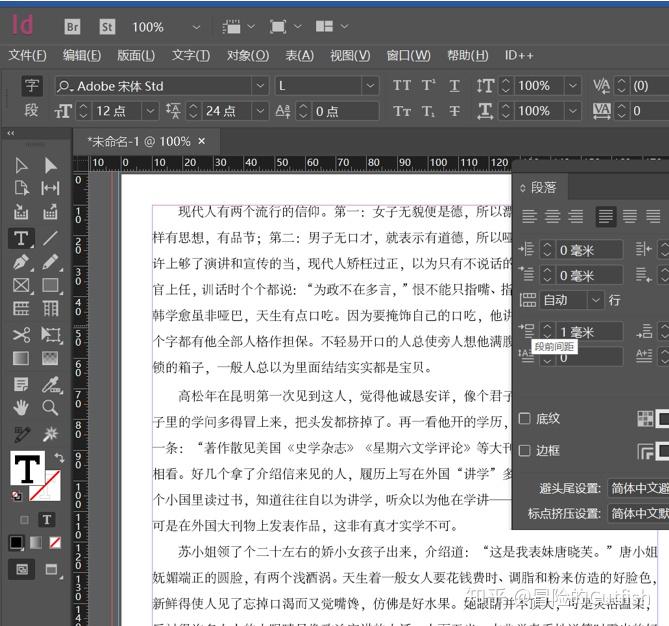Expand the Adobe 宋体 Std font dropdown
The image size is (669, 626).
pyautogui.click(x=260, y=86)
